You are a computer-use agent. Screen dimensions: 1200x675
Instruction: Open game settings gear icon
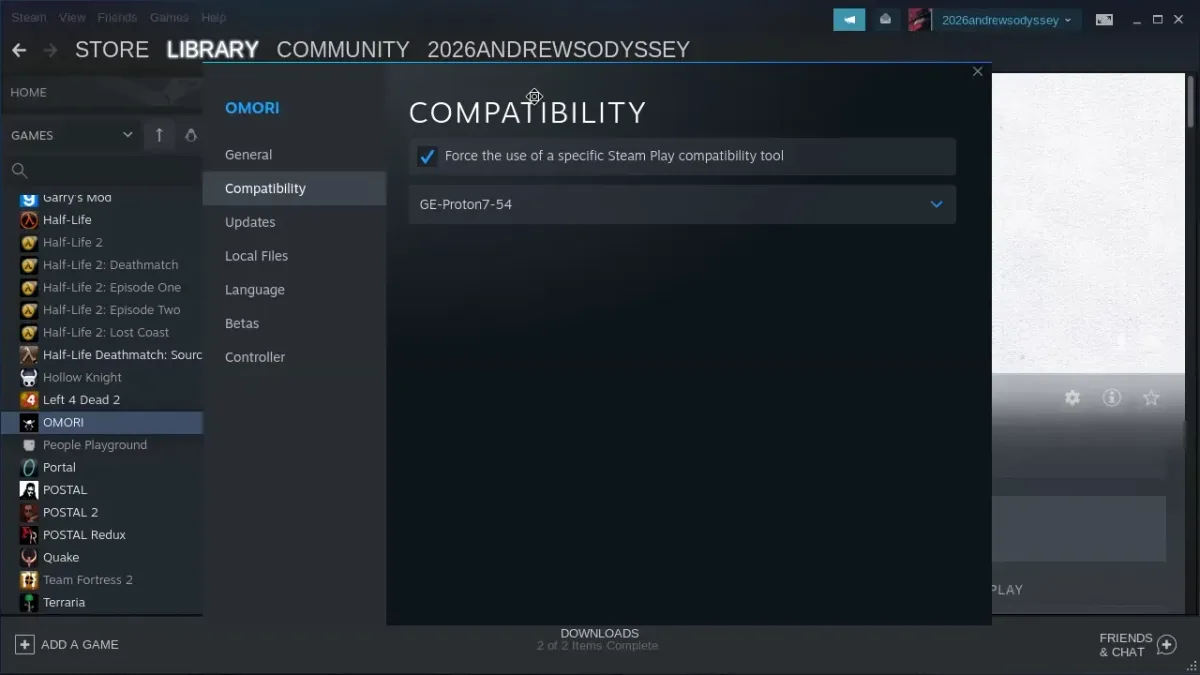click(1072, 398)
